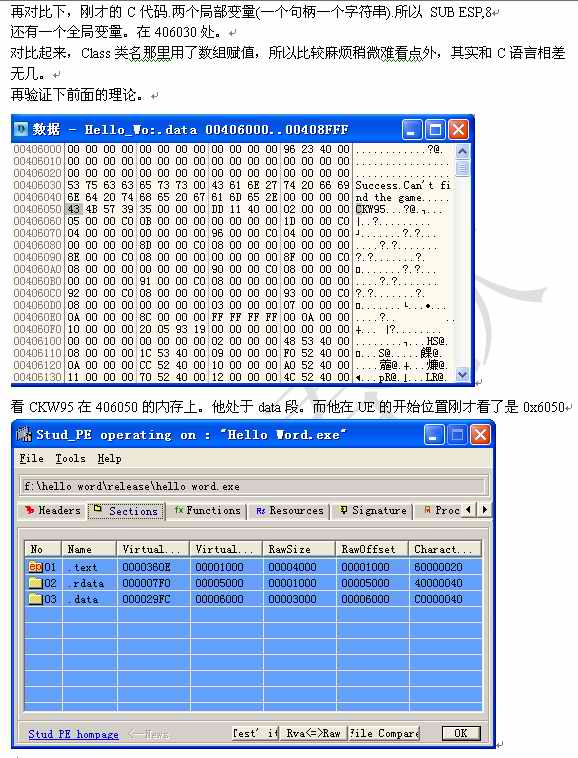
Task: Click the OK button
Action: pos(461,733)
